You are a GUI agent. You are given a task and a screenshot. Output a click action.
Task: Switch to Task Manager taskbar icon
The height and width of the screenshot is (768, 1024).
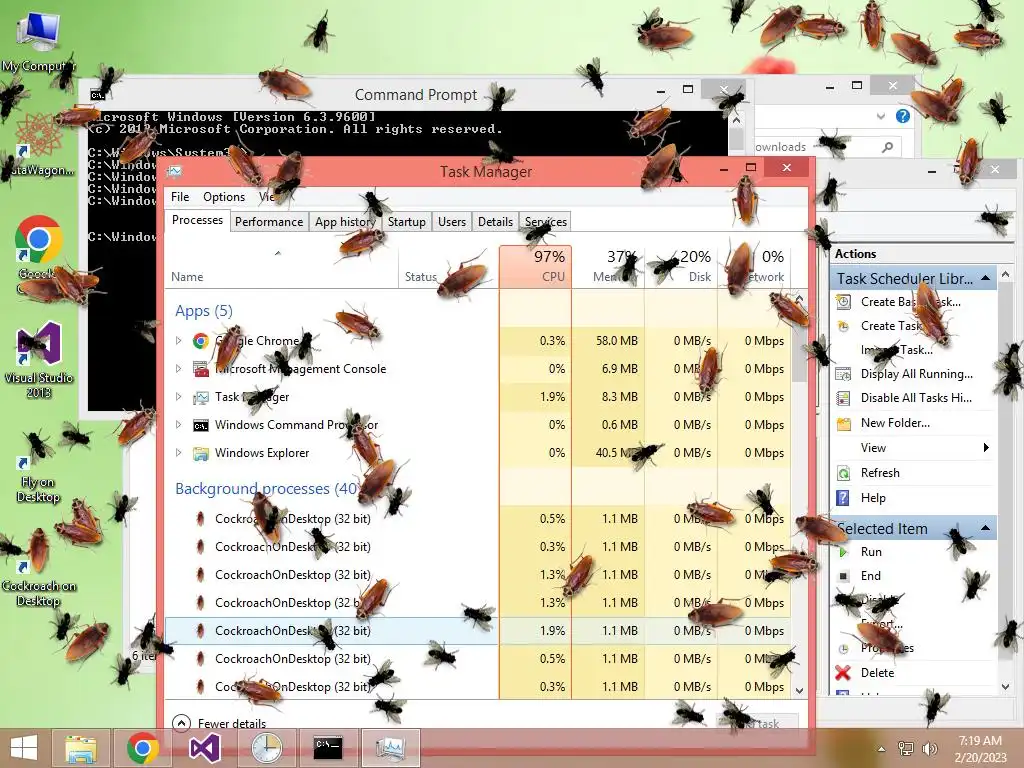(390, 748)
